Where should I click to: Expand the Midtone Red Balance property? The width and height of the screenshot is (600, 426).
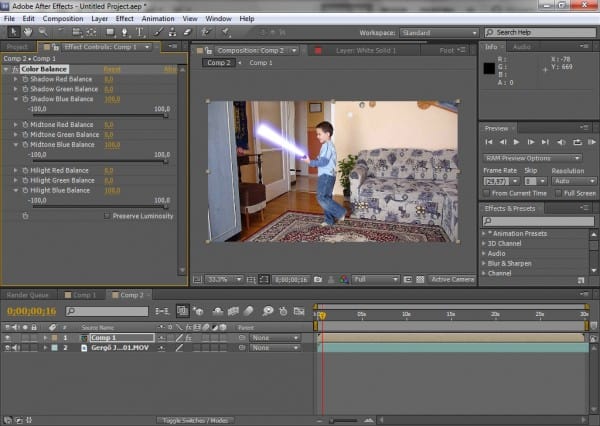[x=16, y=125]
